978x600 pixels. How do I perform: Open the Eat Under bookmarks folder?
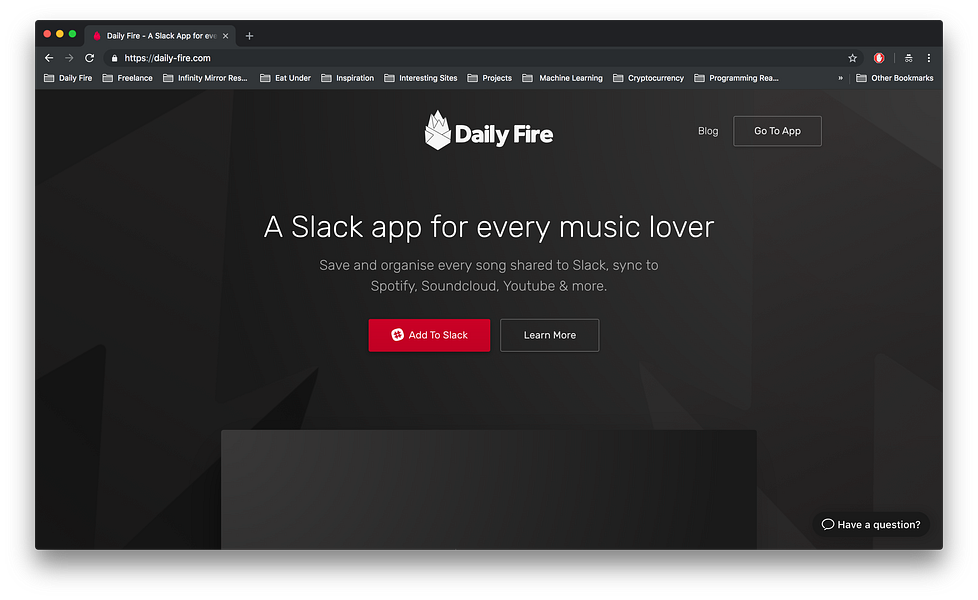coord(285,78)
